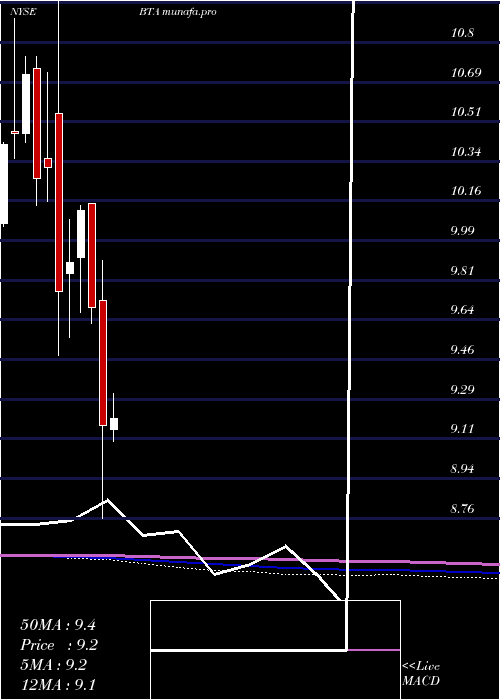
Task: Click the 10.51 price axis label
Action: (466, 112)
